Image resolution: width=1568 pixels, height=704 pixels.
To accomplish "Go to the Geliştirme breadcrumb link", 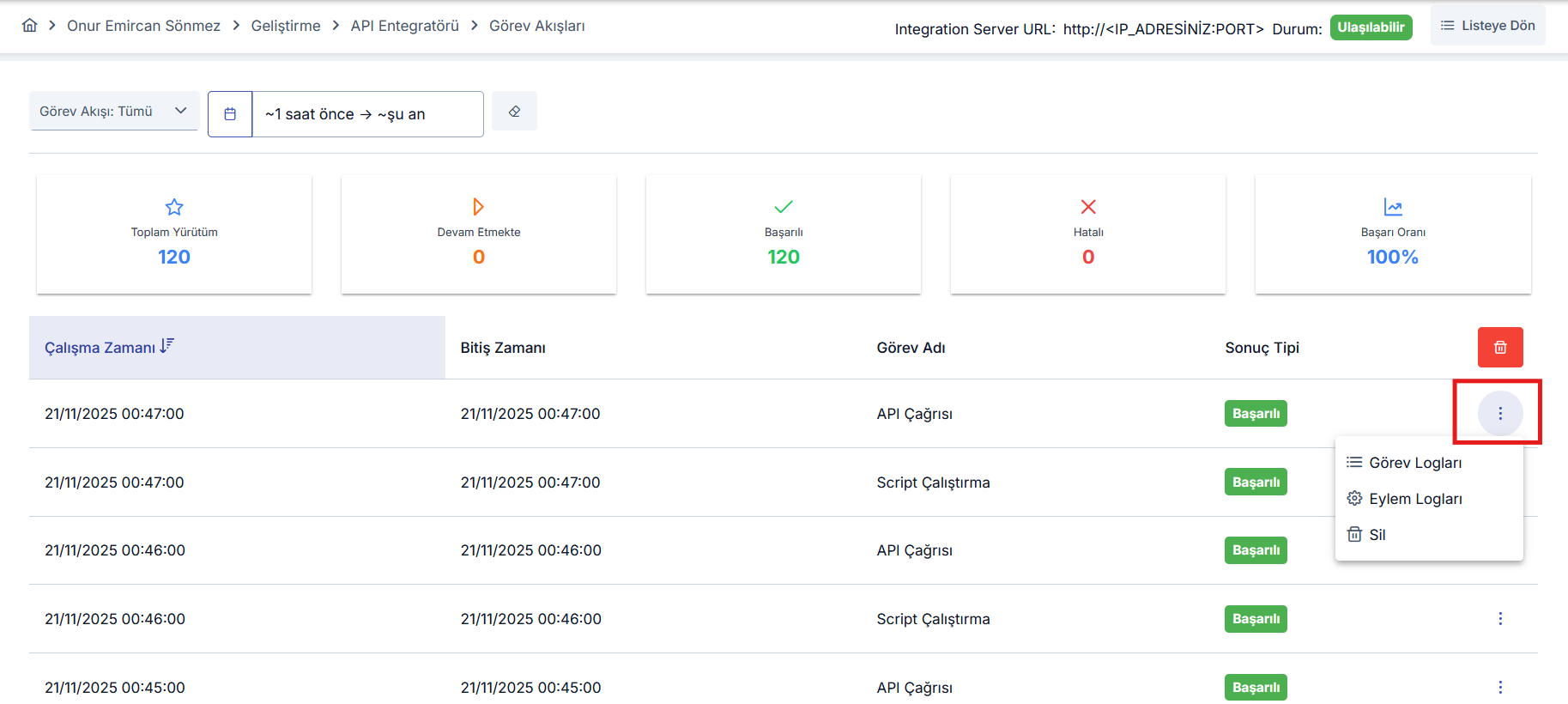I will (x=285, y=26).
